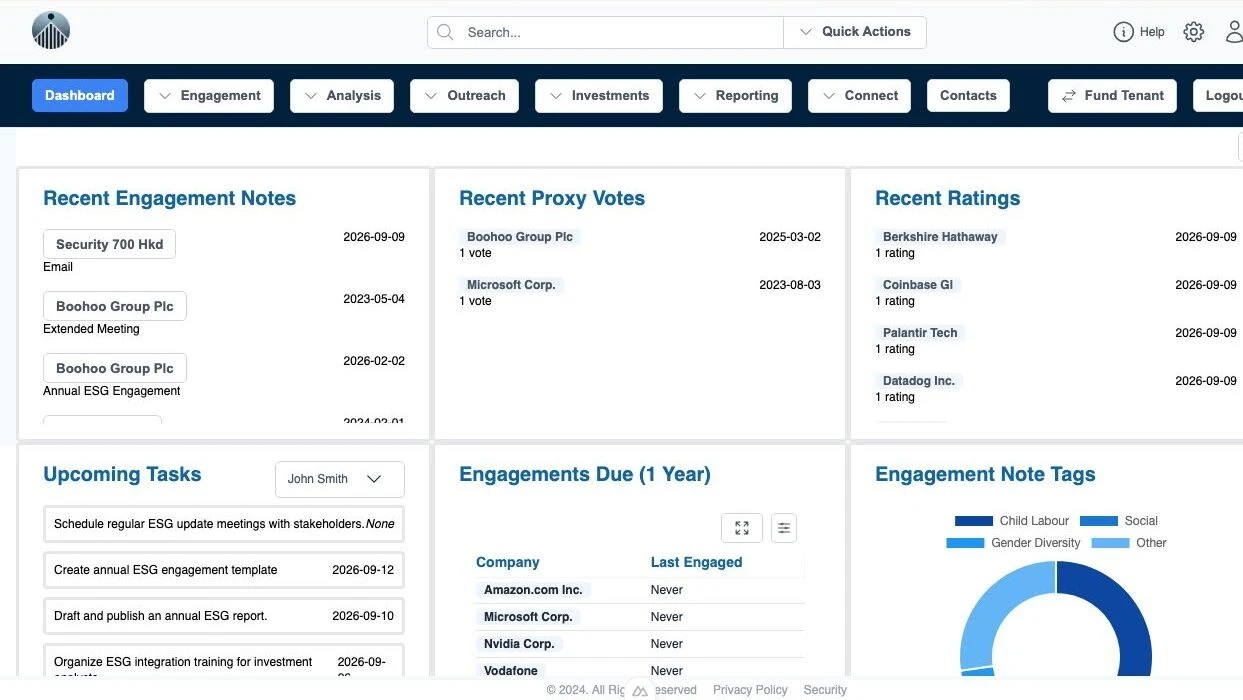This screenshot has height=700, width=1243.
Task: Open the John Smith assignee dropdown
Action: point(340,479)
